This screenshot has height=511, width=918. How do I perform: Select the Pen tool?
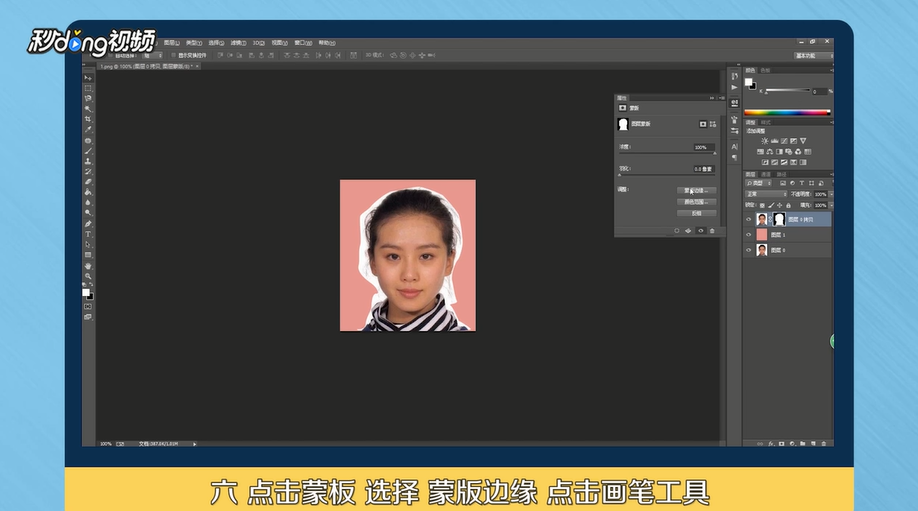point(88,224)
